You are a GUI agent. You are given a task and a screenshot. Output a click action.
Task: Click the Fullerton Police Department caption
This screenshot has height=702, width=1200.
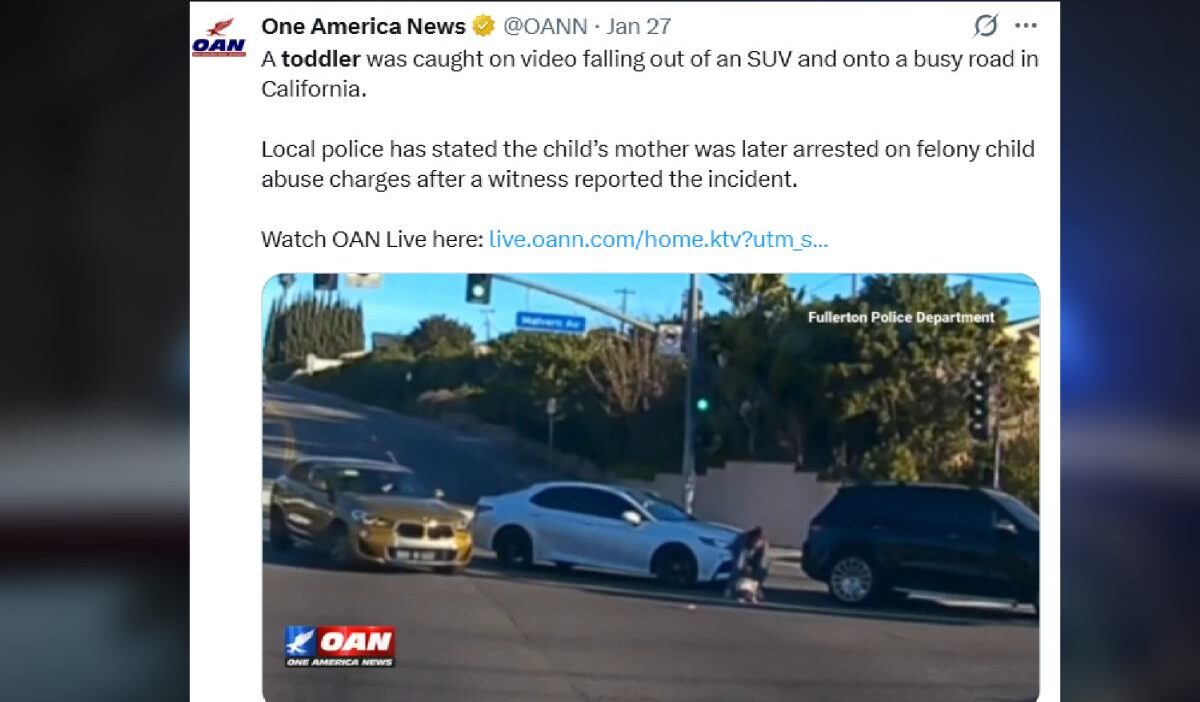click(x=901, y=317)
